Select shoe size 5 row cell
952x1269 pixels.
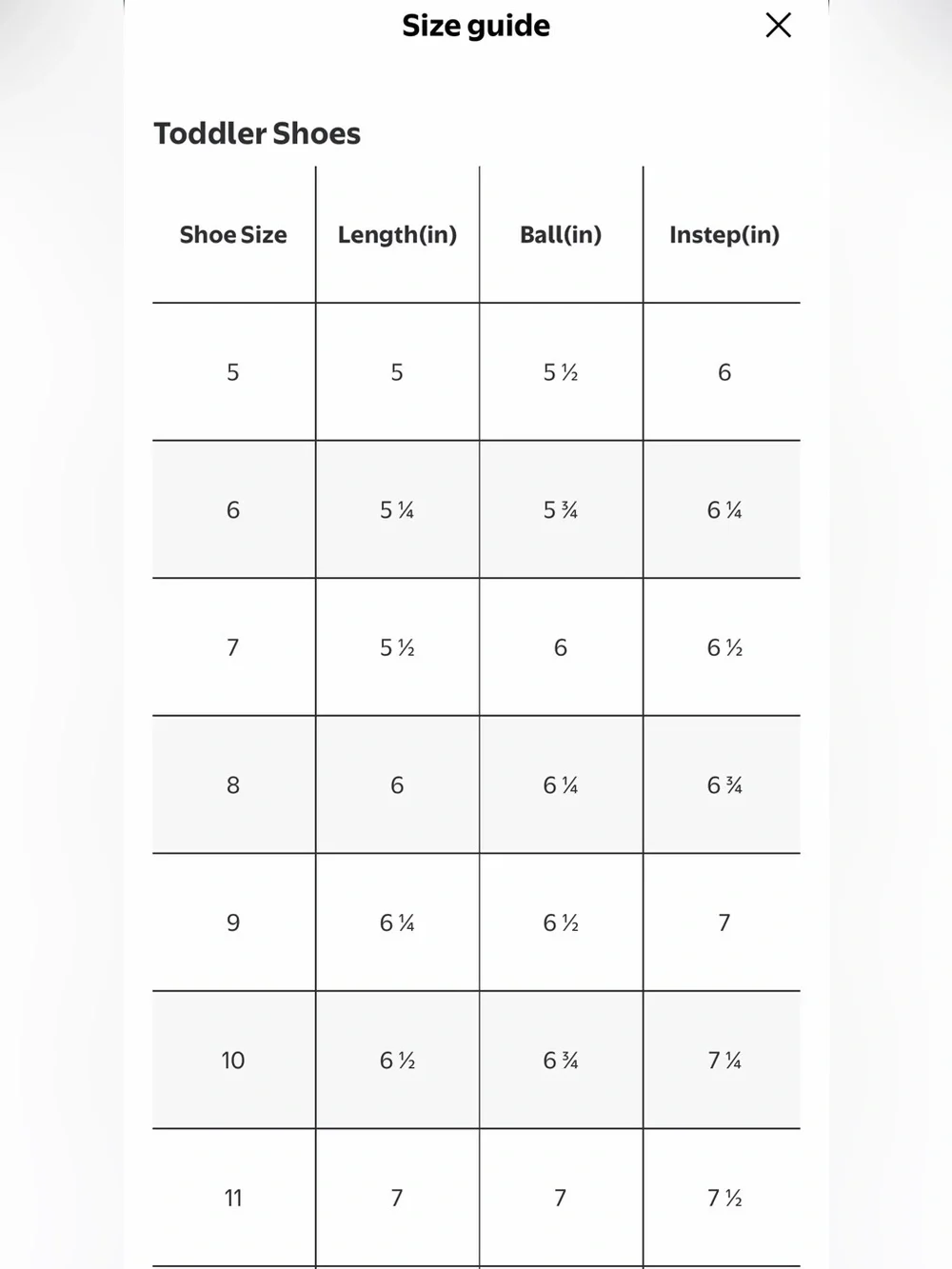pos(233,372)
